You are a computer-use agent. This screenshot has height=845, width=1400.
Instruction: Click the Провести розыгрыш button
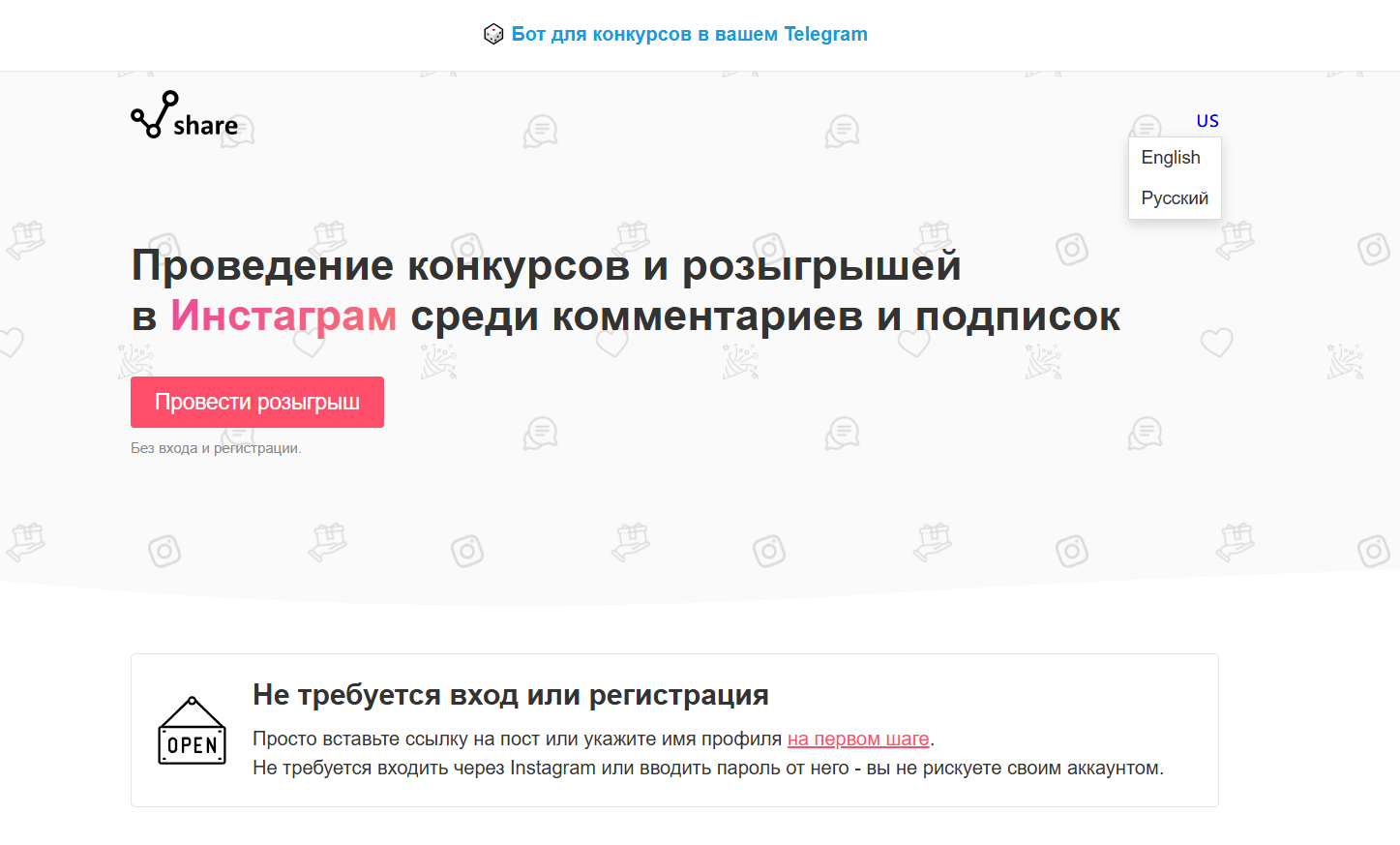point(257,402)
